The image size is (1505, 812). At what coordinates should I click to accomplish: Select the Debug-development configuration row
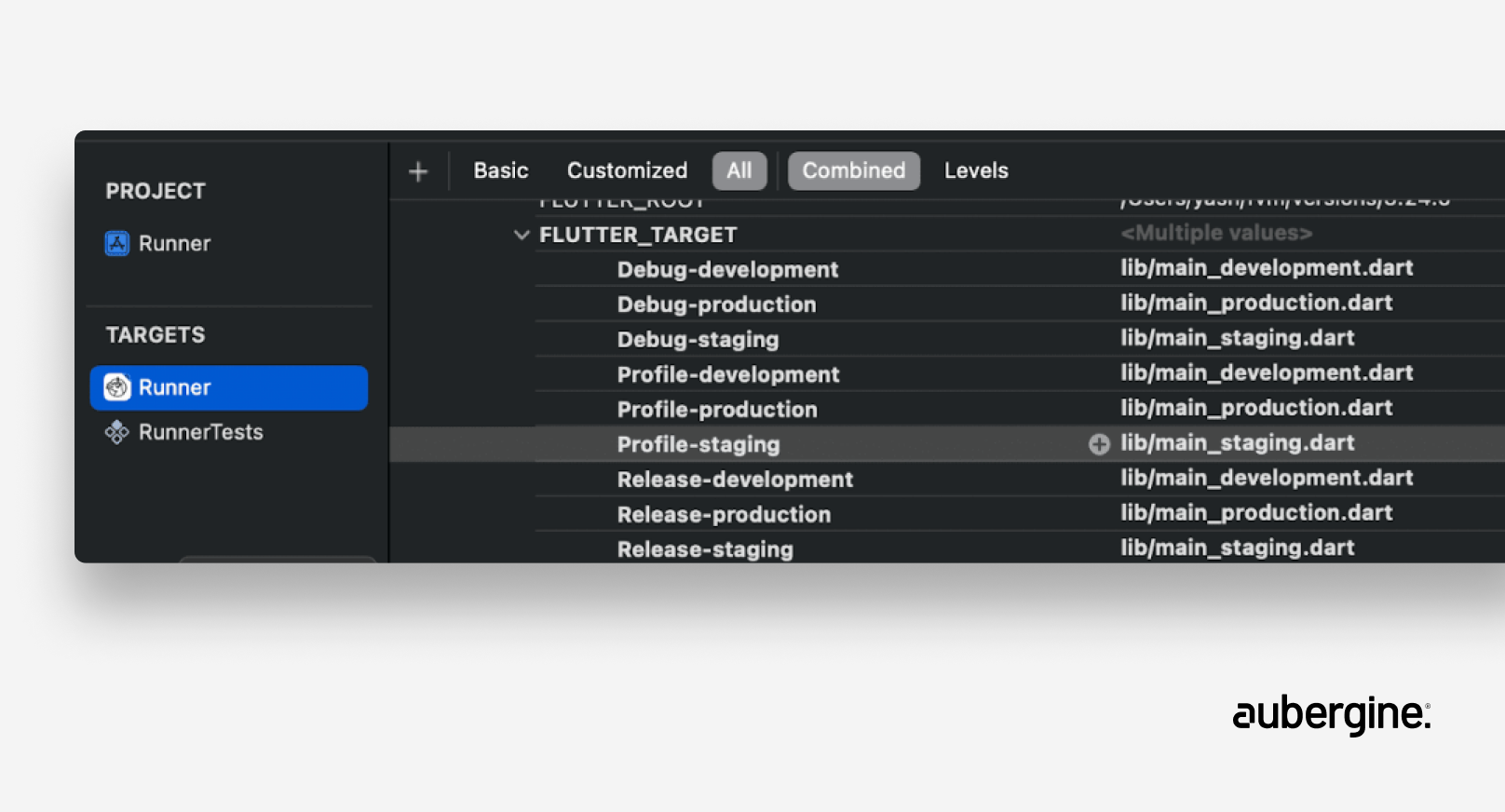727,269
